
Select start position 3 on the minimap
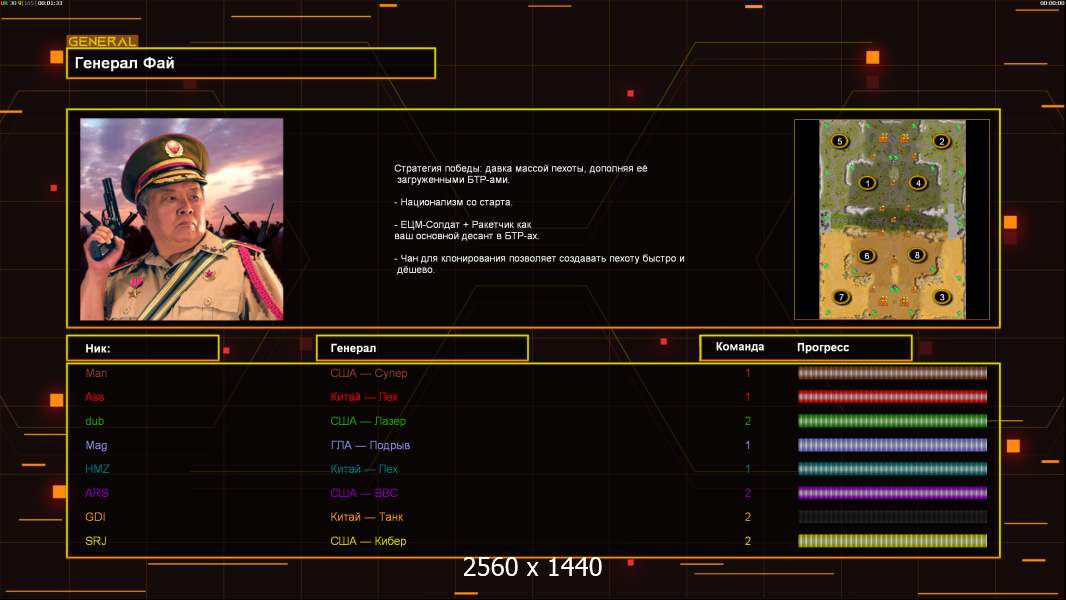tap(942, 297)
